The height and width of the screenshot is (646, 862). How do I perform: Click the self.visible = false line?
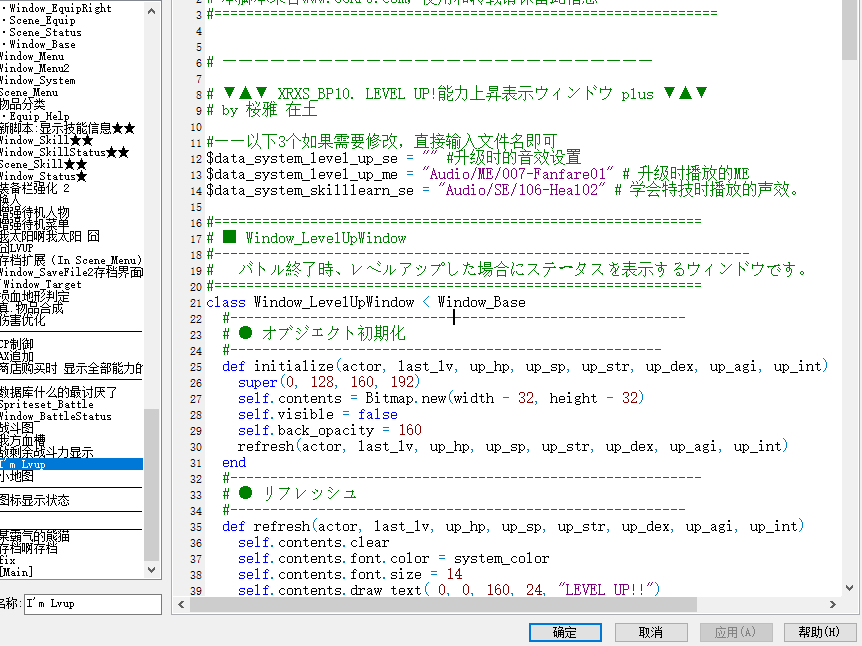click(318, 415)
